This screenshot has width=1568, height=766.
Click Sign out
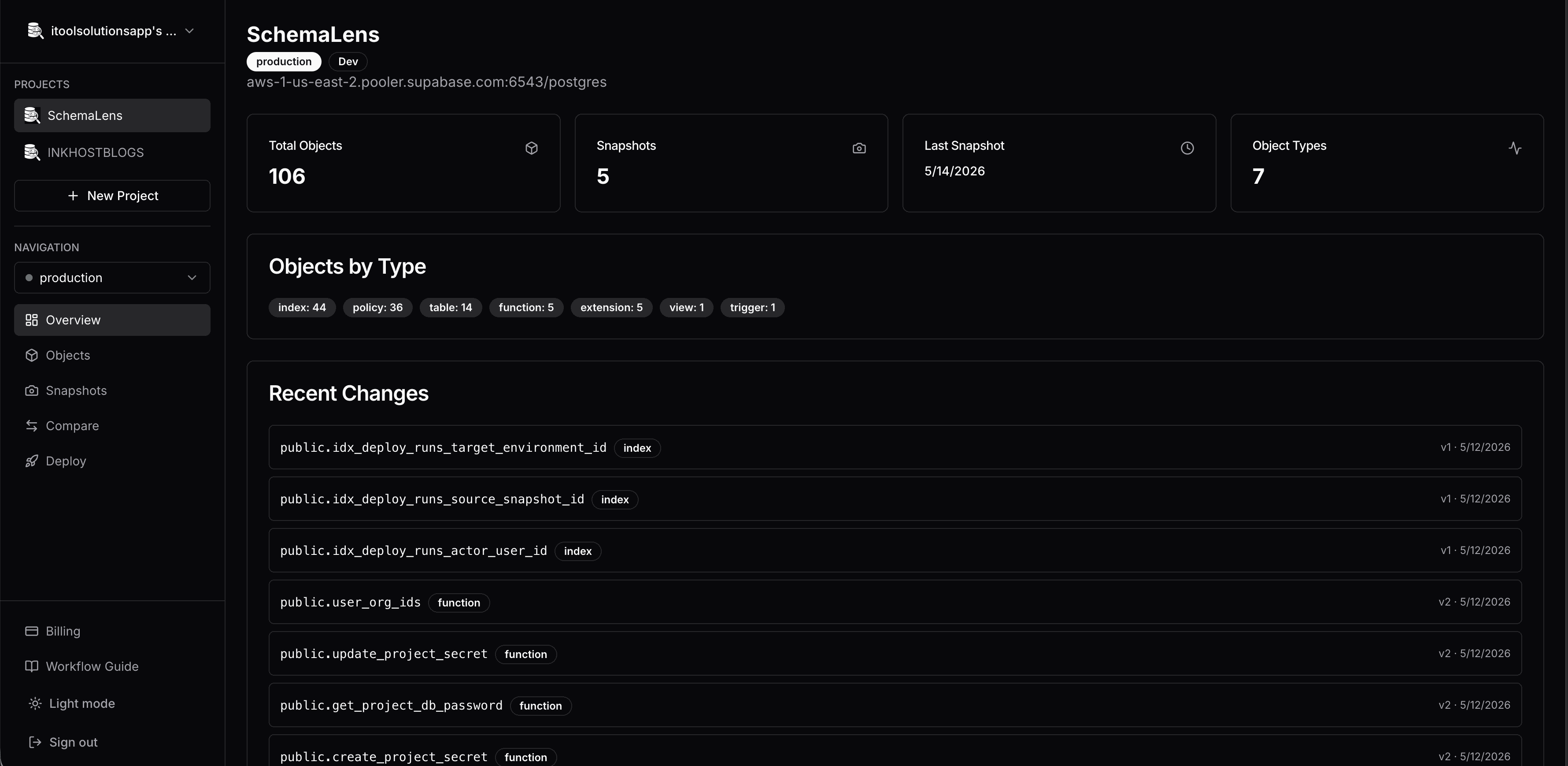click(x=112, y=742)
